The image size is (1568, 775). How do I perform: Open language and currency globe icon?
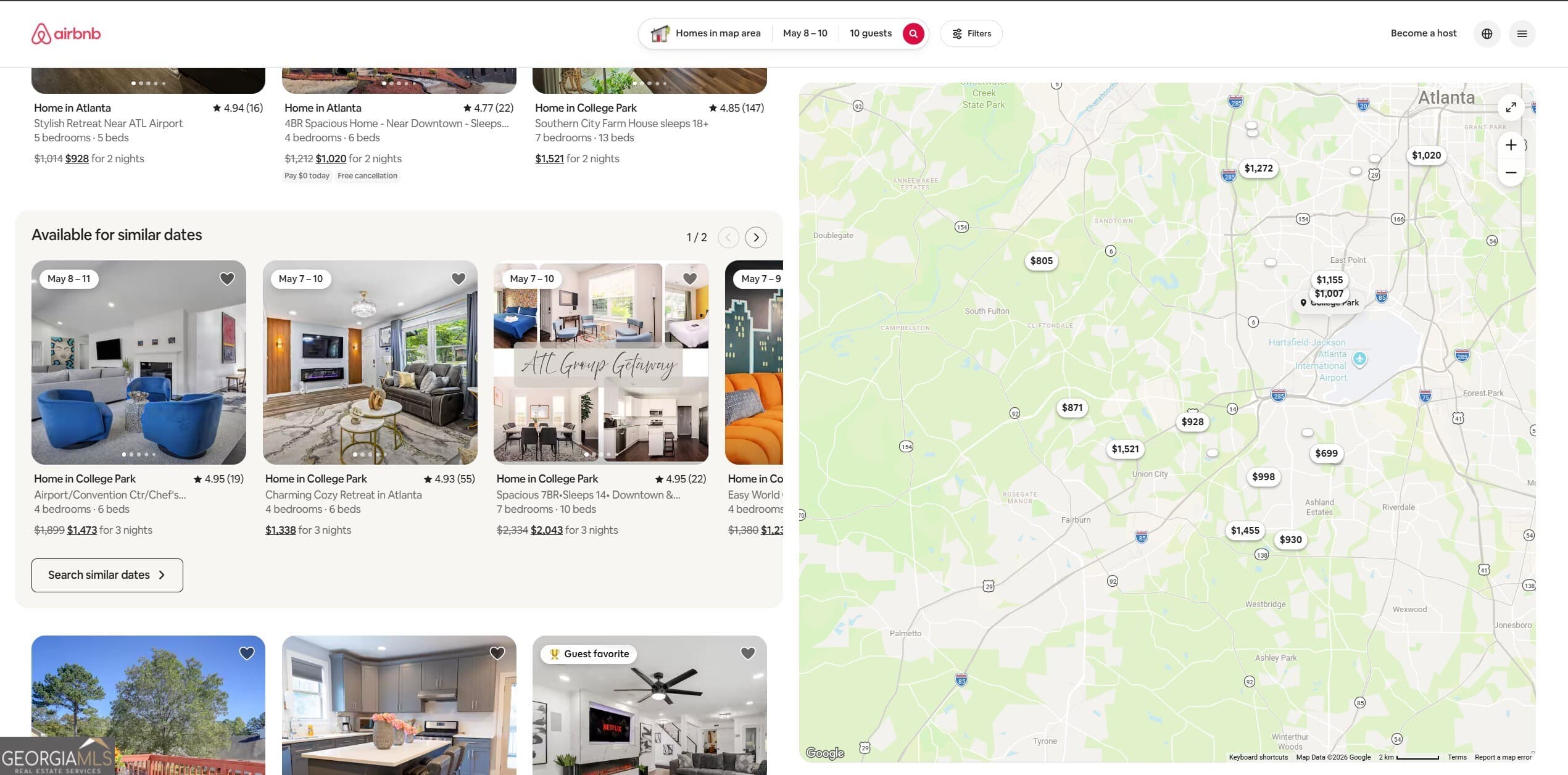[x=1487, y=33]
